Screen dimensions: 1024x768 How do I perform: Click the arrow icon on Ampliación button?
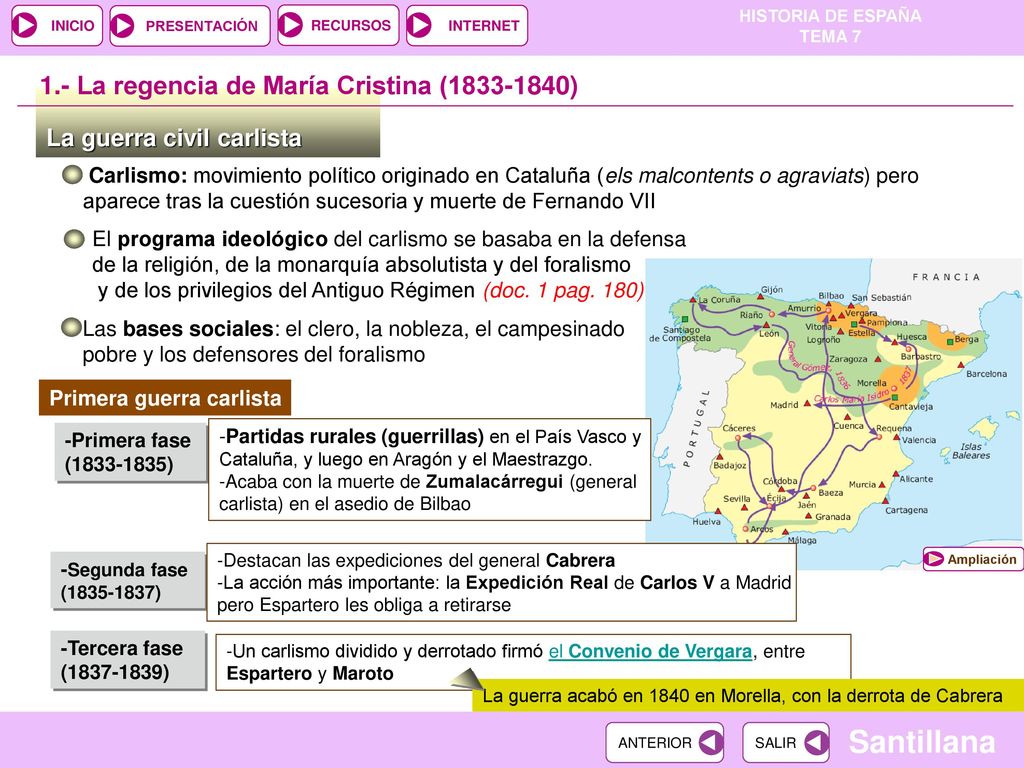coord(935,560)
